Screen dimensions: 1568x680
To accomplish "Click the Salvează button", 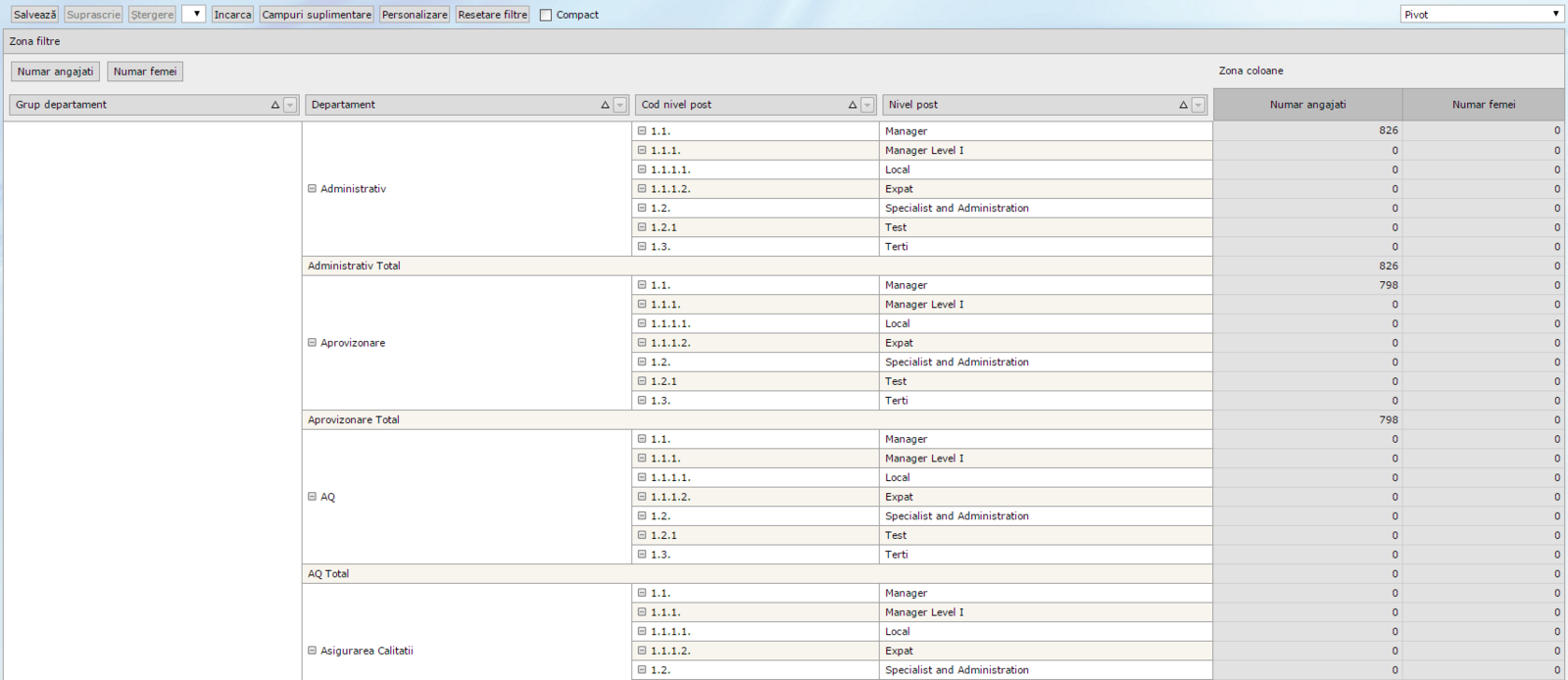I will 34,15.
